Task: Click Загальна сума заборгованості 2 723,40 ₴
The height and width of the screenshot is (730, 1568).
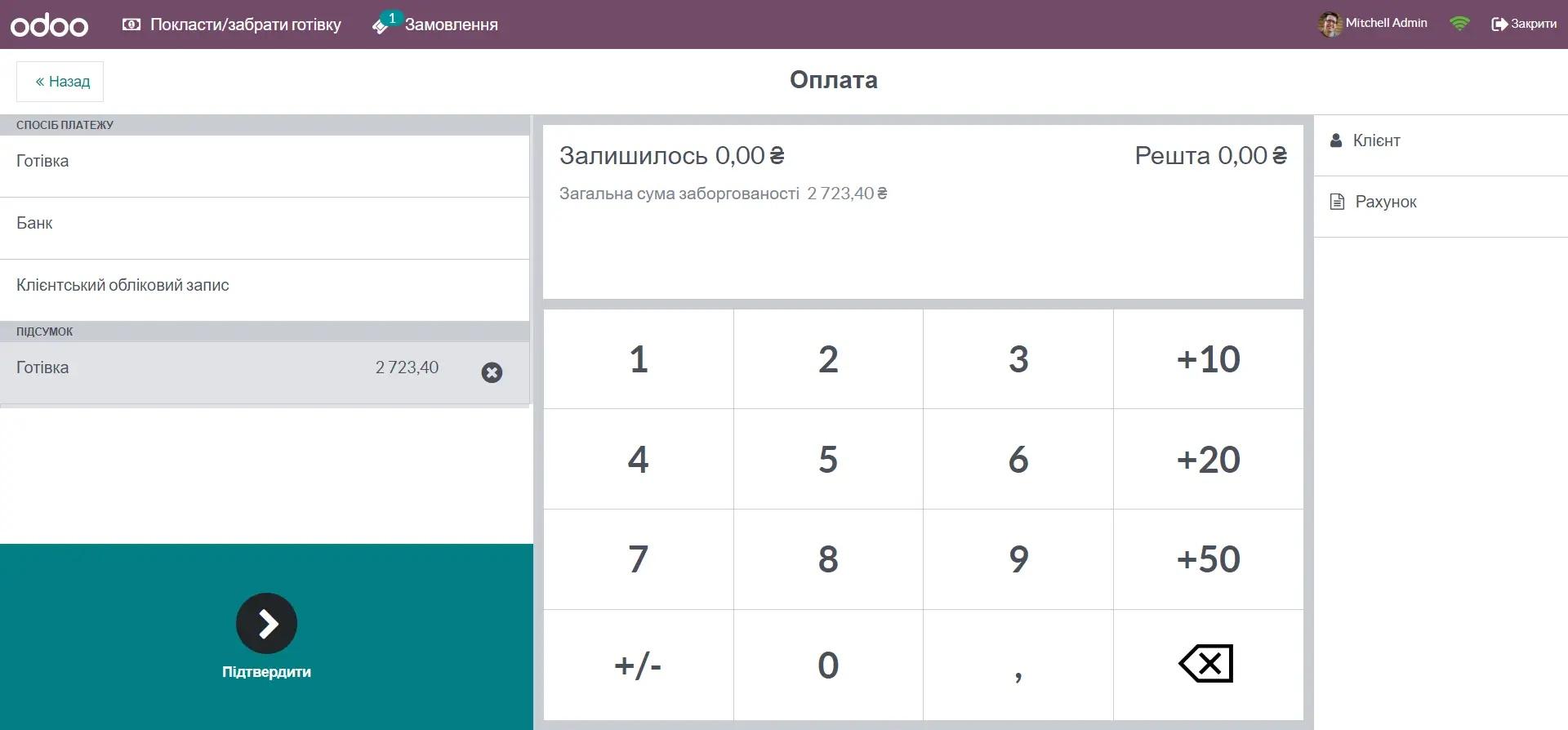Action: click(723, 194)
